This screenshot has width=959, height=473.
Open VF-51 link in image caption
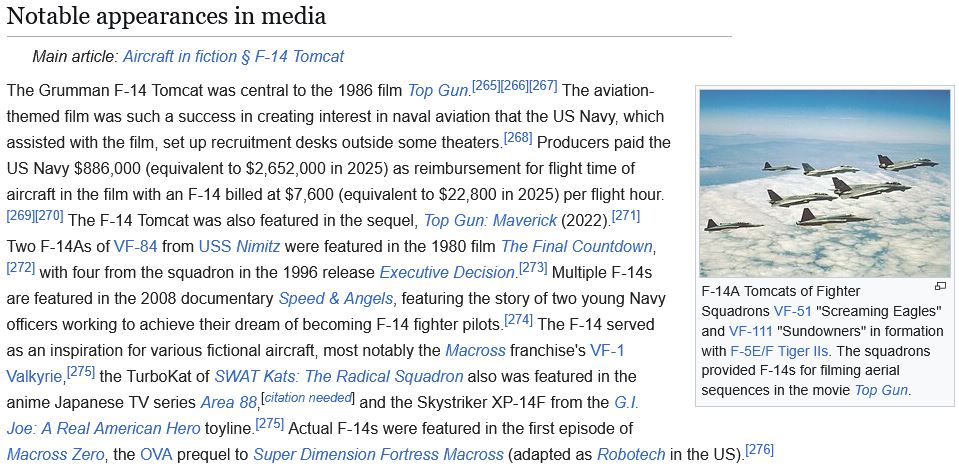793,311
